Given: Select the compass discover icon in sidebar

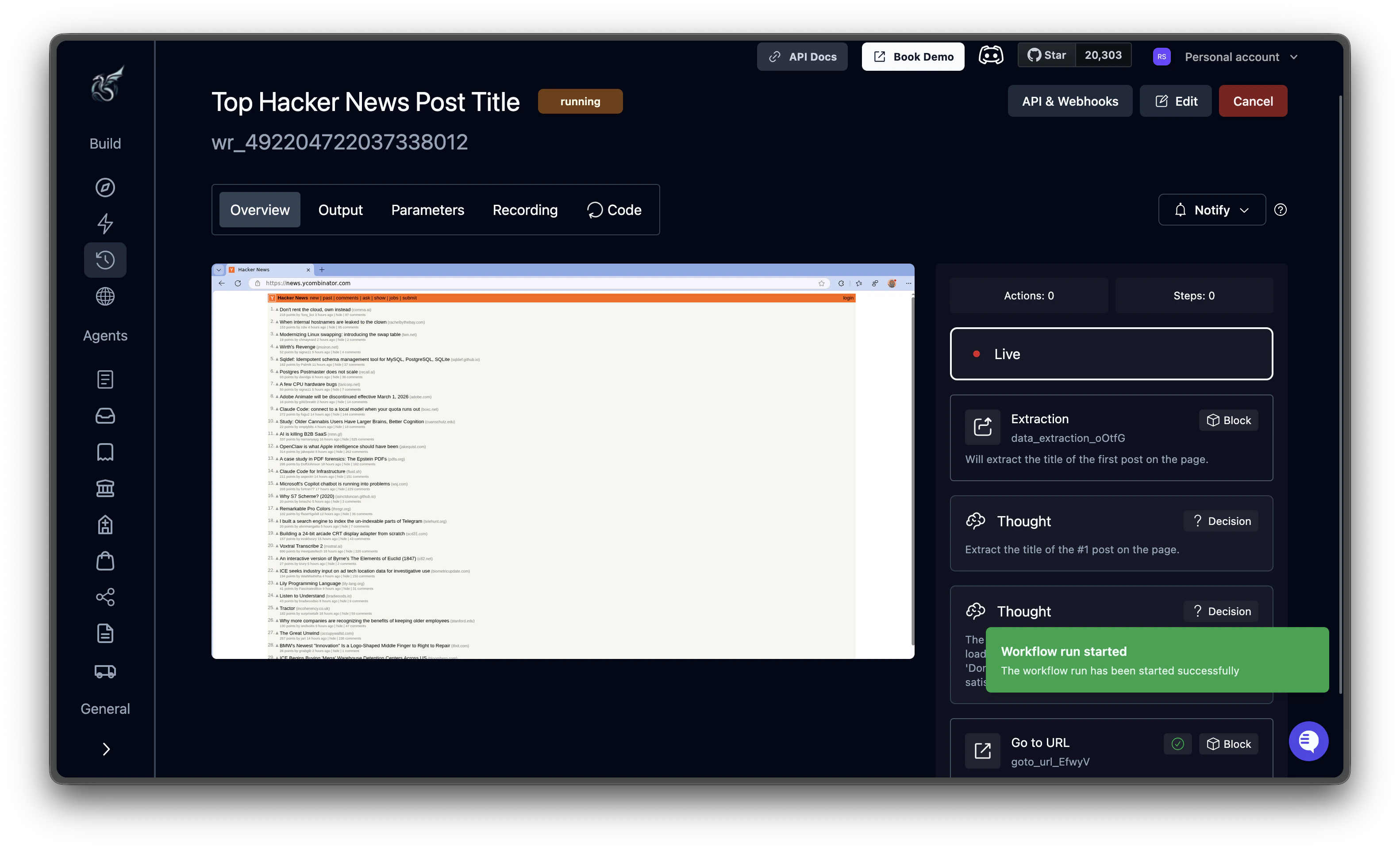Looking at the screenshot, I should [105, 188].
